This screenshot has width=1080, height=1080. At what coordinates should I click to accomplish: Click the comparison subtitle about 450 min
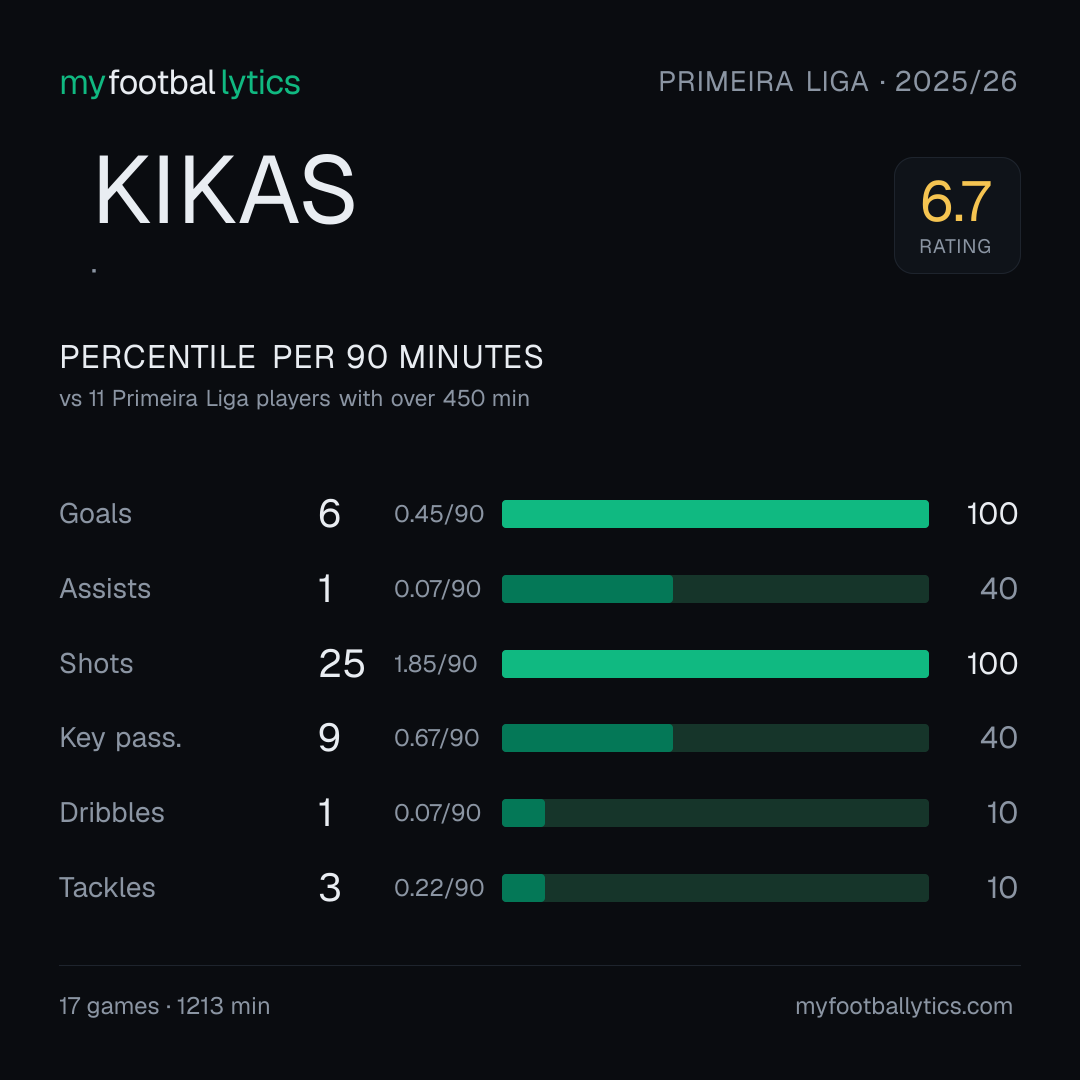(x=295, y=399)
